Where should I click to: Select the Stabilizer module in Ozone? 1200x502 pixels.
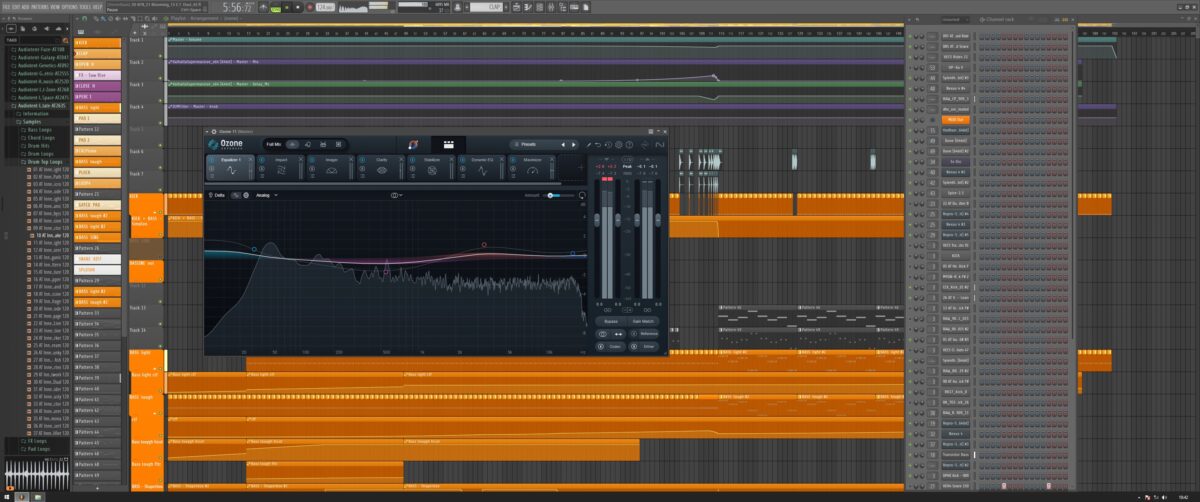click(x=432, y=170)
